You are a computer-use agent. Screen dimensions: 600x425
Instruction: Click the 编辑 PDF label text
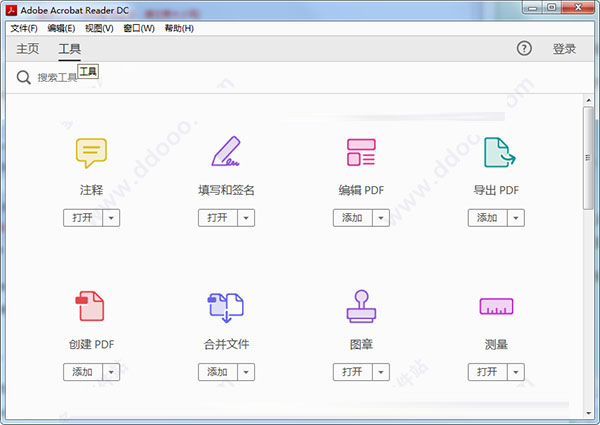click(361, 190)
